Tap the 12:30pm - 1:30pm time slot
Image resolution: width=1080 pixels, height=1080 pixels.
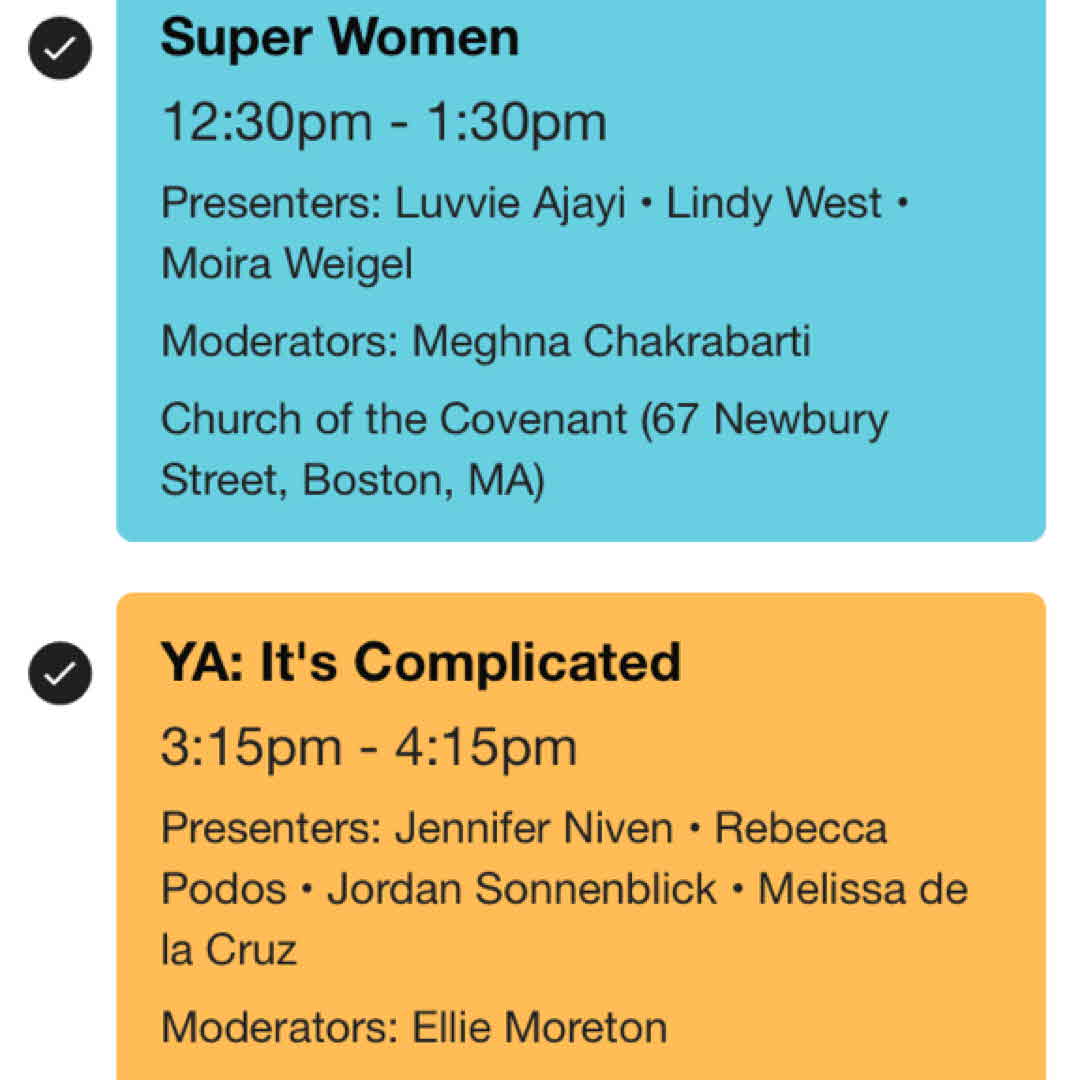[x=384, y=122]
